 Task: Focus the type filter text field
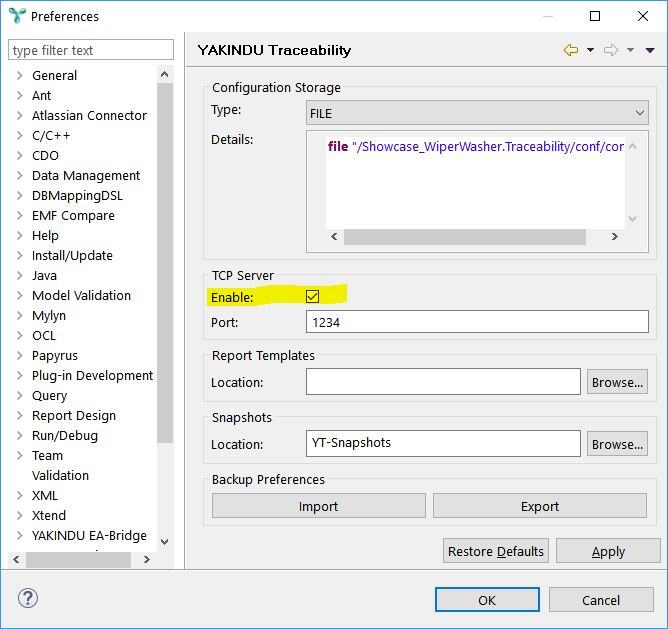[x=91, y=50]
